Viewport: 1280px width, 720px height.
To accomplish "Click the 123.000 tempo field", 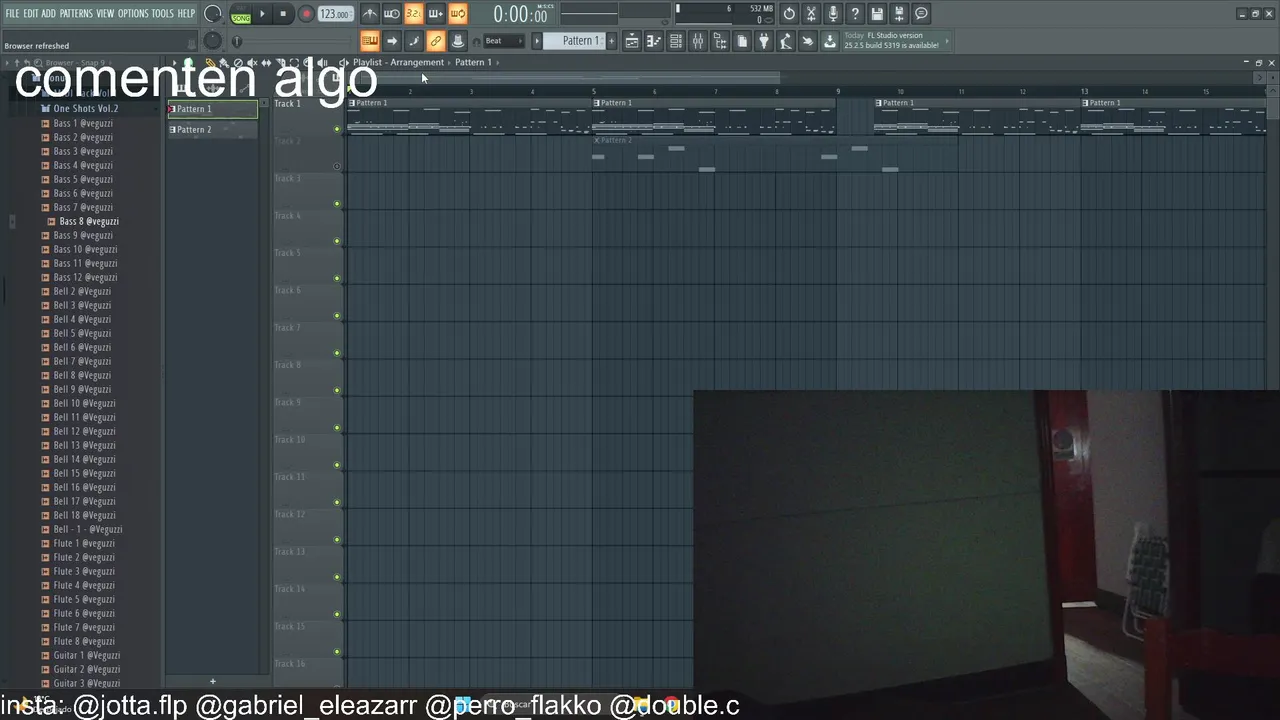I will pyautogui.click(x=335, y=14).
